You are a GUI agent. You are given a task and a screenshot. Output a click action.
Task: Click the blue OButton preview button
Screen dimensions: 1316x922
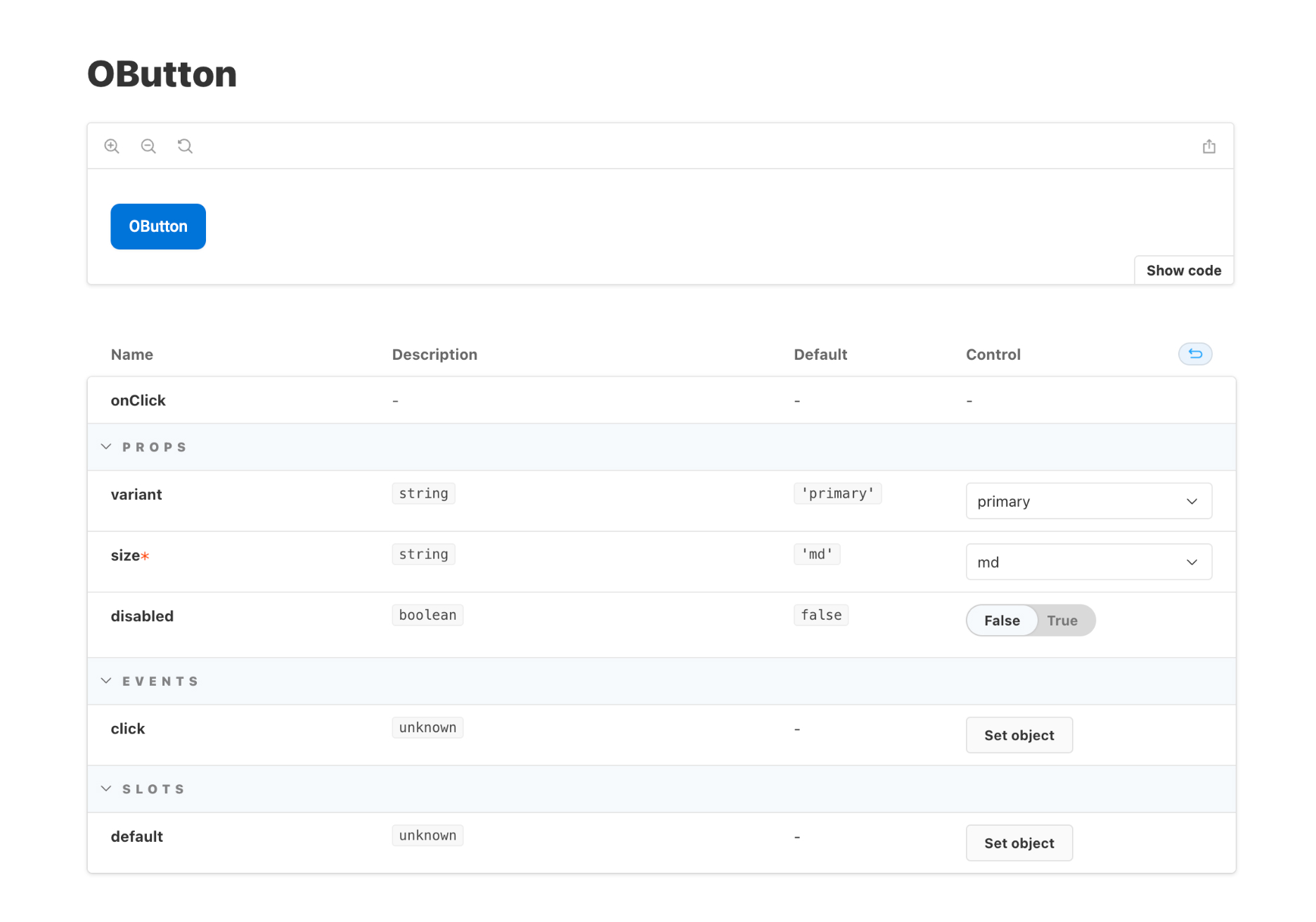[158, 226]
